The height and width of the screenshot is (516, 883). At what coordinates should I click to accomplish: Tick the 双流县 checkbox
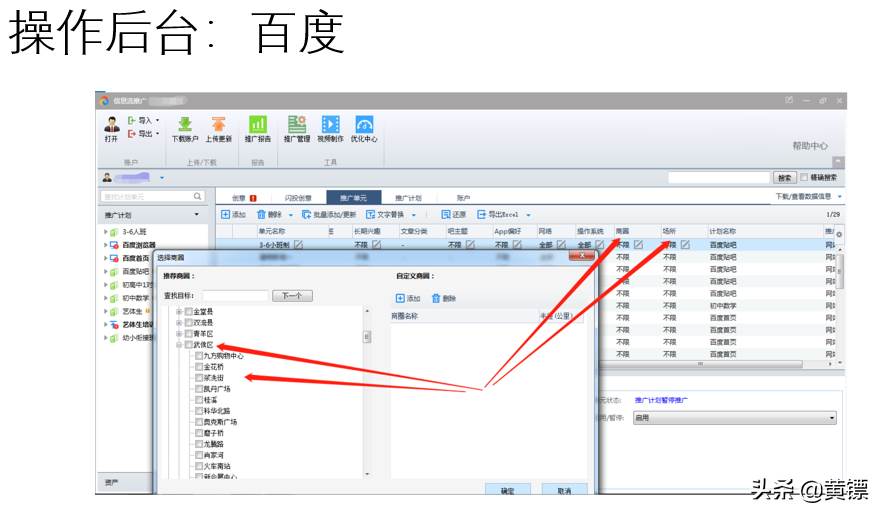point(189,323)
